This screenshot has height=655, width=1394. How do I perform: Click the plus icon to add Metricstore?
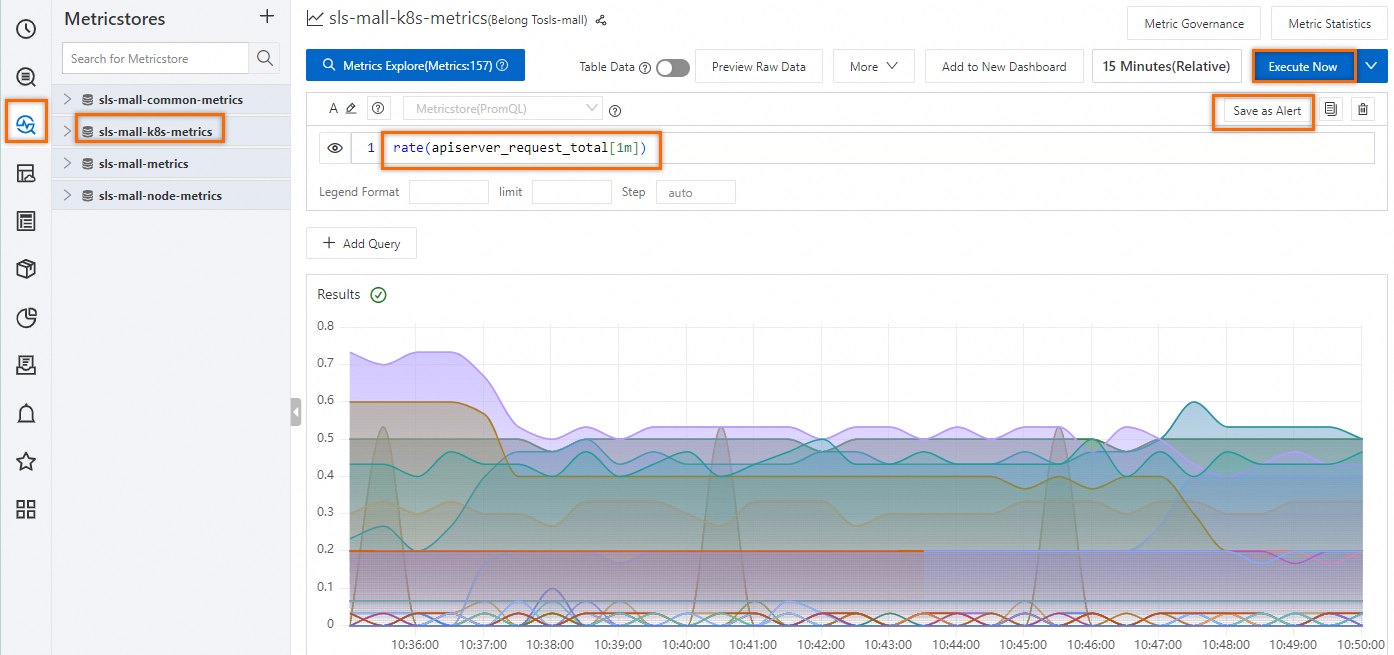[x=266, y=17]
